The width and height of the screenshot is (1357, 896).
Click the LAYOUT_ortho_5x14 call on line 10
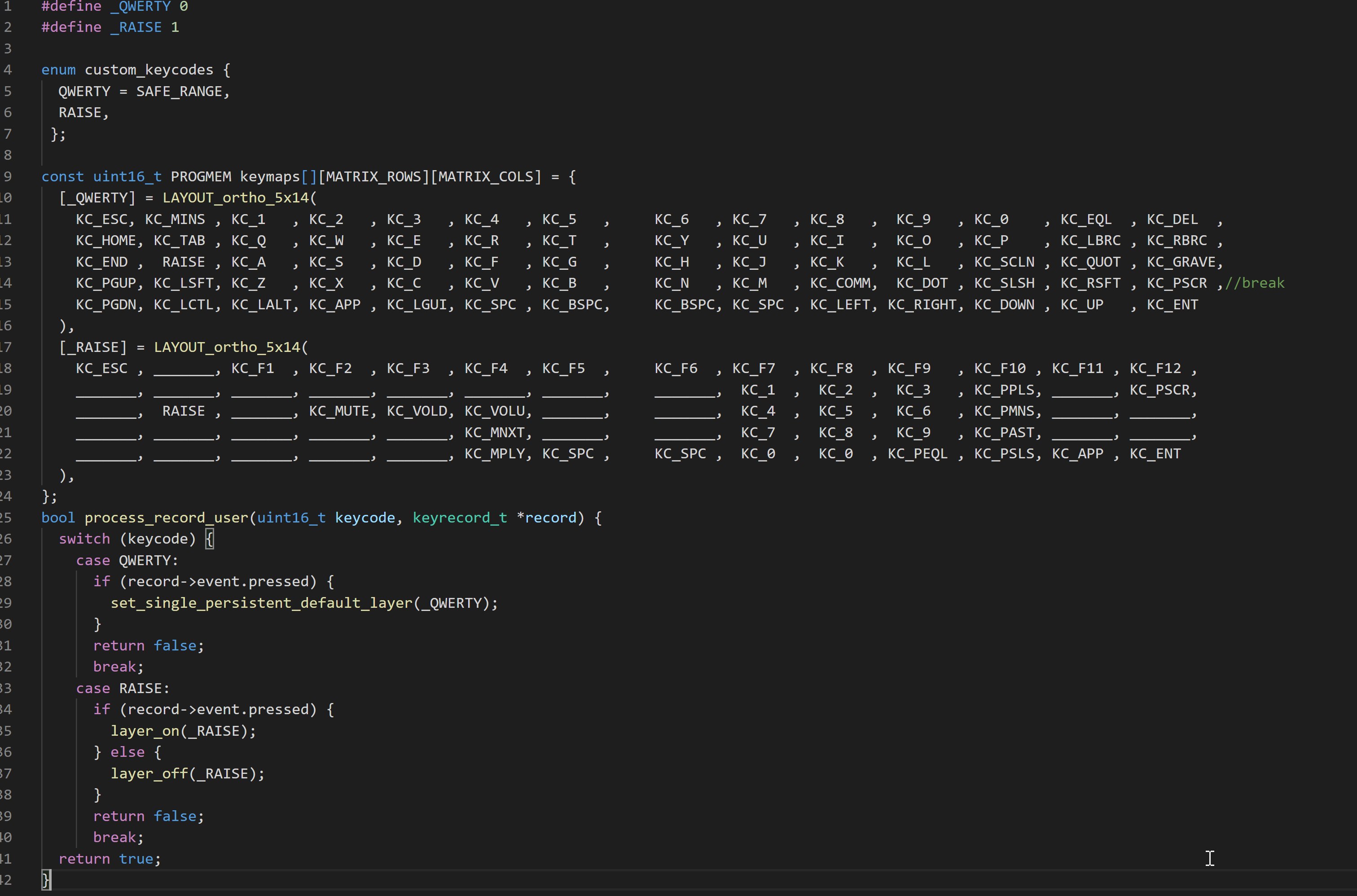point(235,197)
